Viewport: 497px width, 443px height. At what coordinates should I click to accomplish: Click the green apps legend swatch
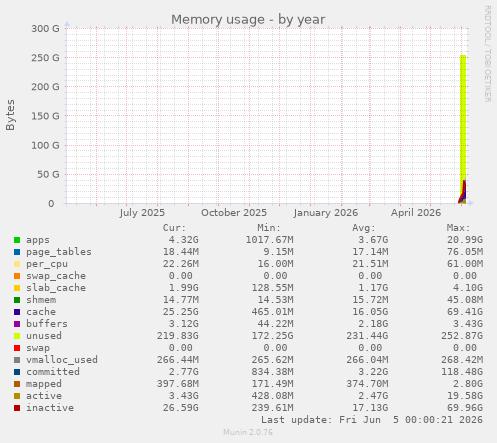17,240
